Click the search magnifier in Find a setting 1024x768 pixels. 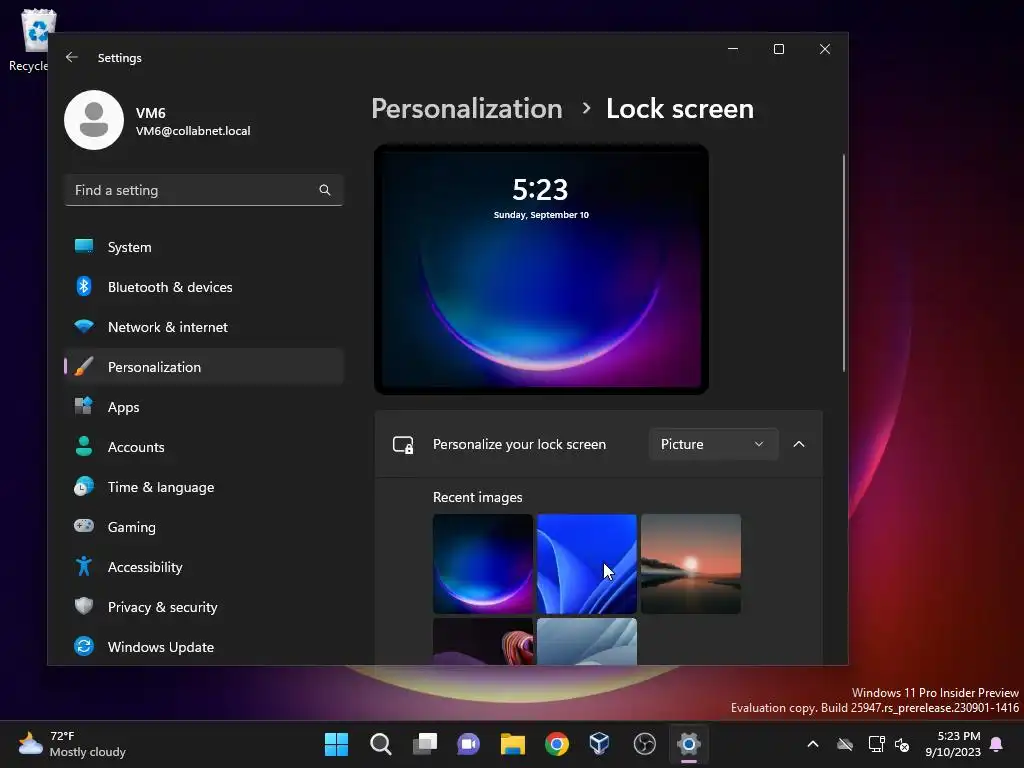click(x=325, y=190)
